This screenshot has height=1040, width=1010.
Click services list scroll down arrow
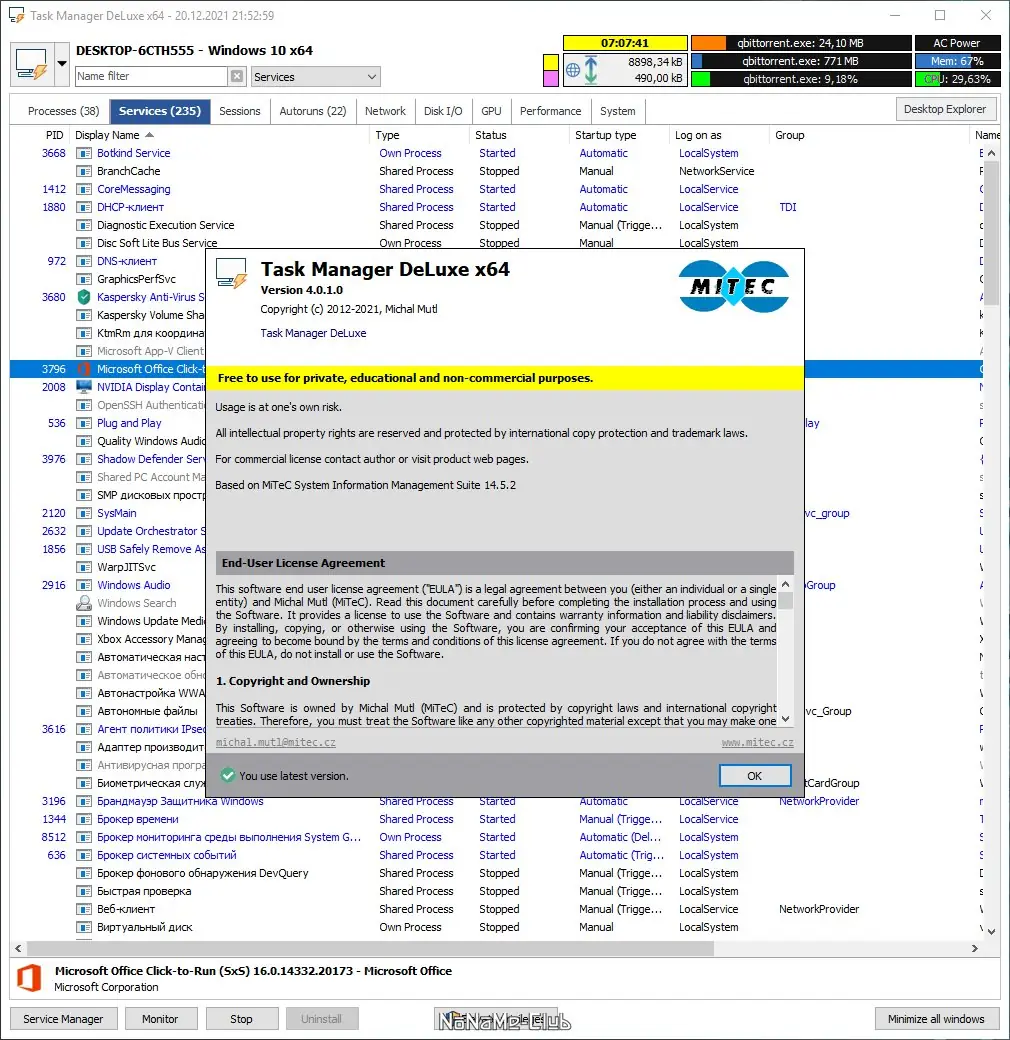point(991,931)
